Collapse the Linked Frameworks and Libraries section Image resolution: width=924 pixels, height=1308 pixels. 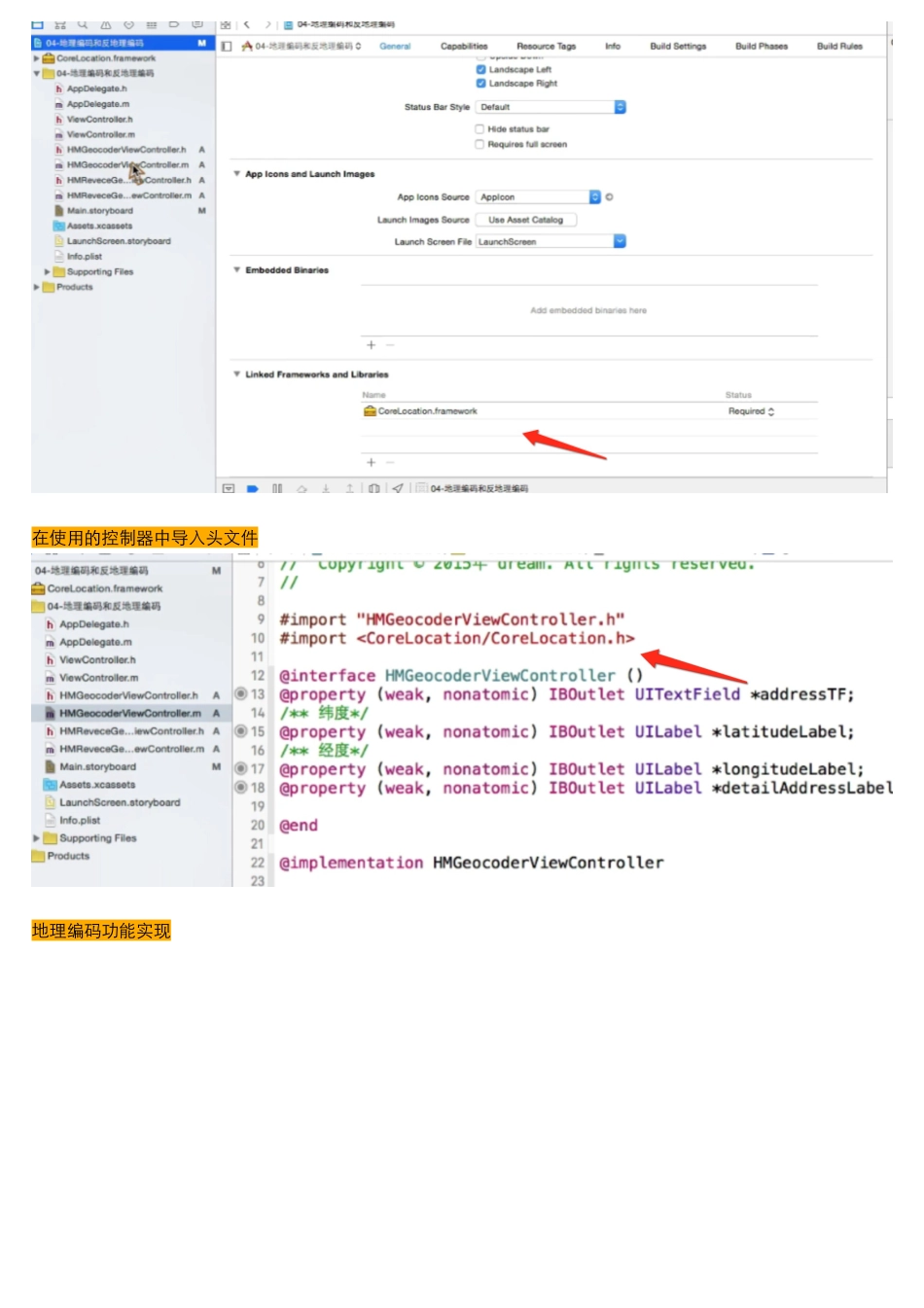point(236,374)
